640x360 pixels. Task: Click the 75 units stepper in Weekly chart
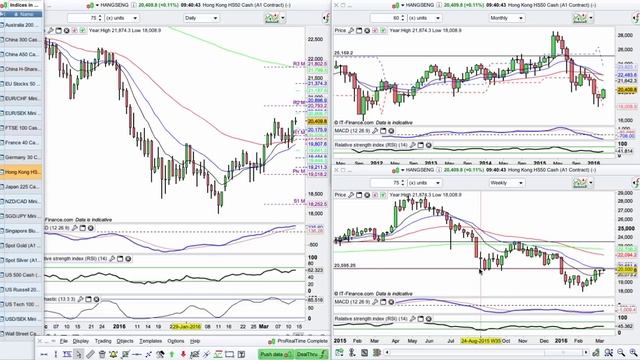pos(402,183)
